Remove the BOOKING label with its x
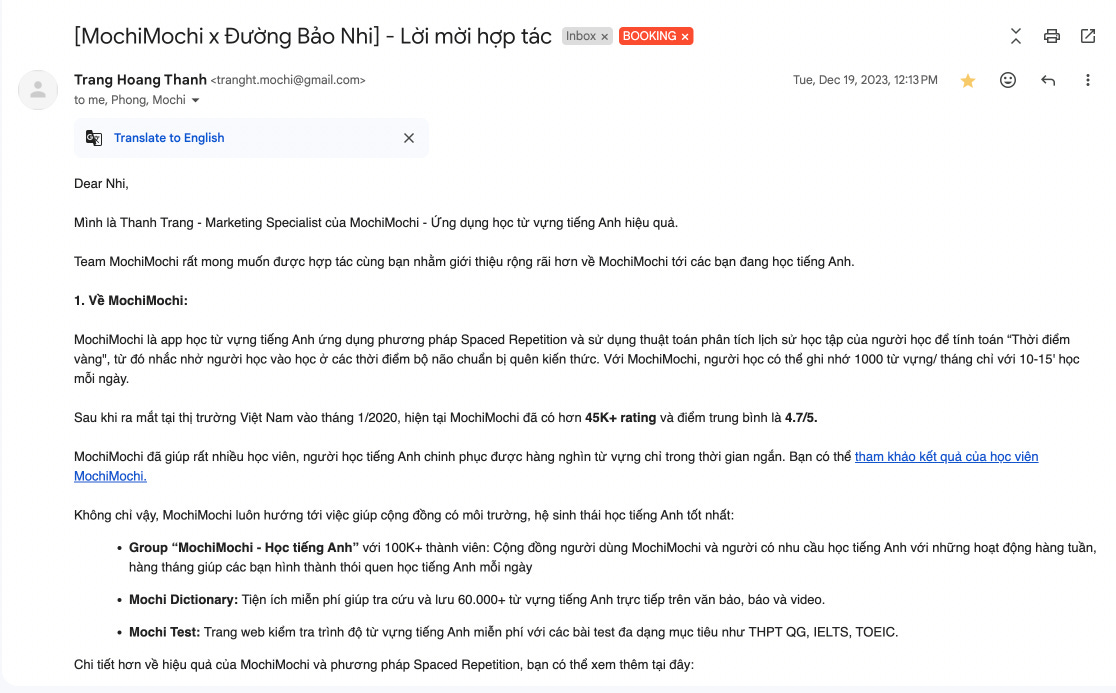This screenshot has height=693, width=1116. click(685, 37)
